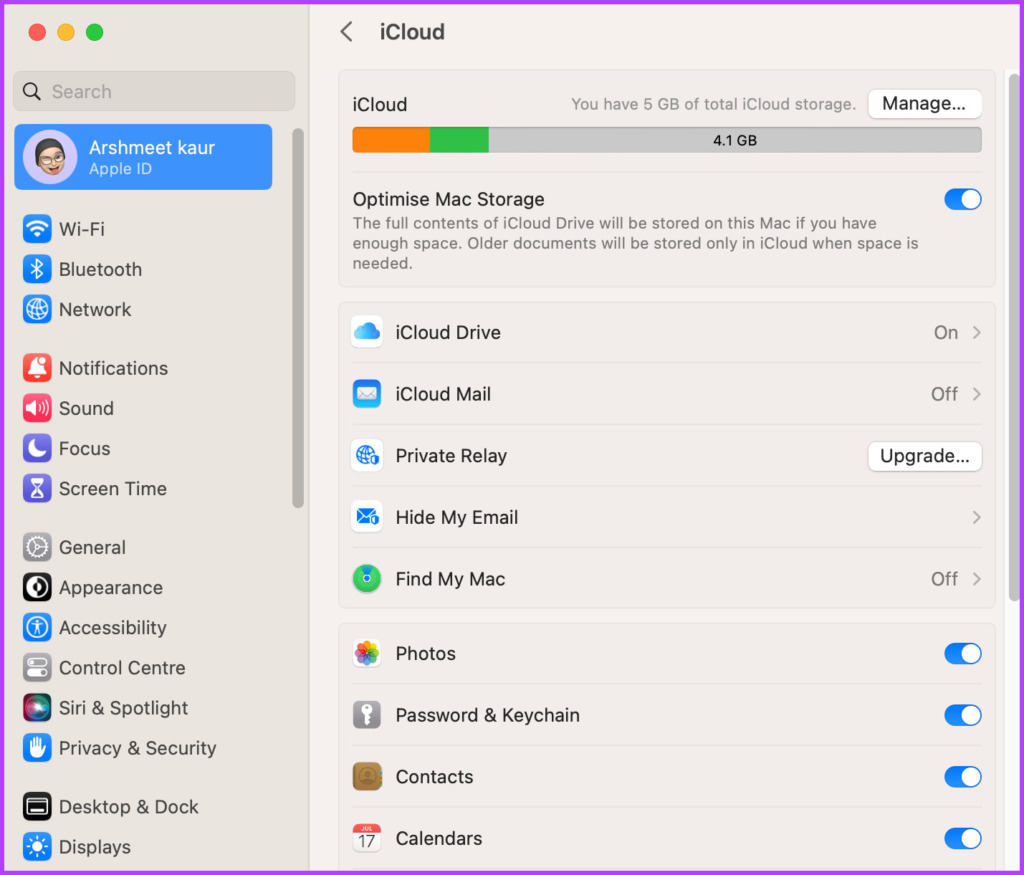1024x875 pixels.
Task: Click the Accessibility icon
Action: (37, 628)
